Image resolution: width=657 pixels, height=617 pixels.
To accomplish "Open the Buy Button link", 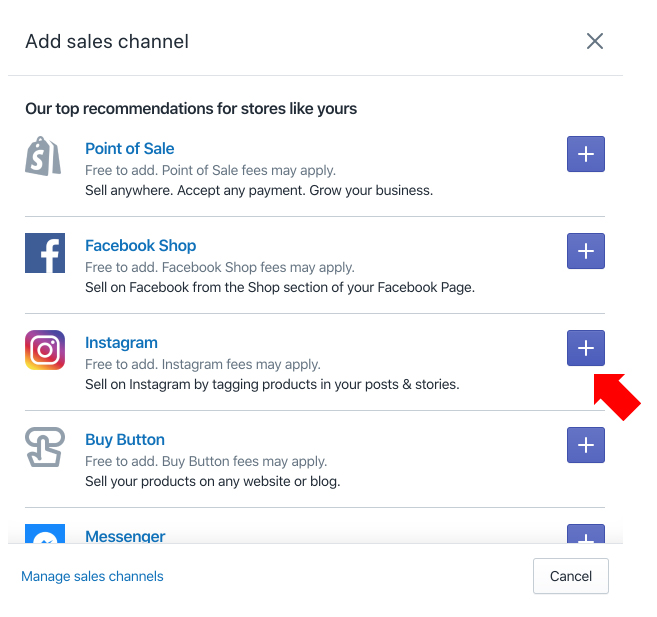I will (125, 439).
